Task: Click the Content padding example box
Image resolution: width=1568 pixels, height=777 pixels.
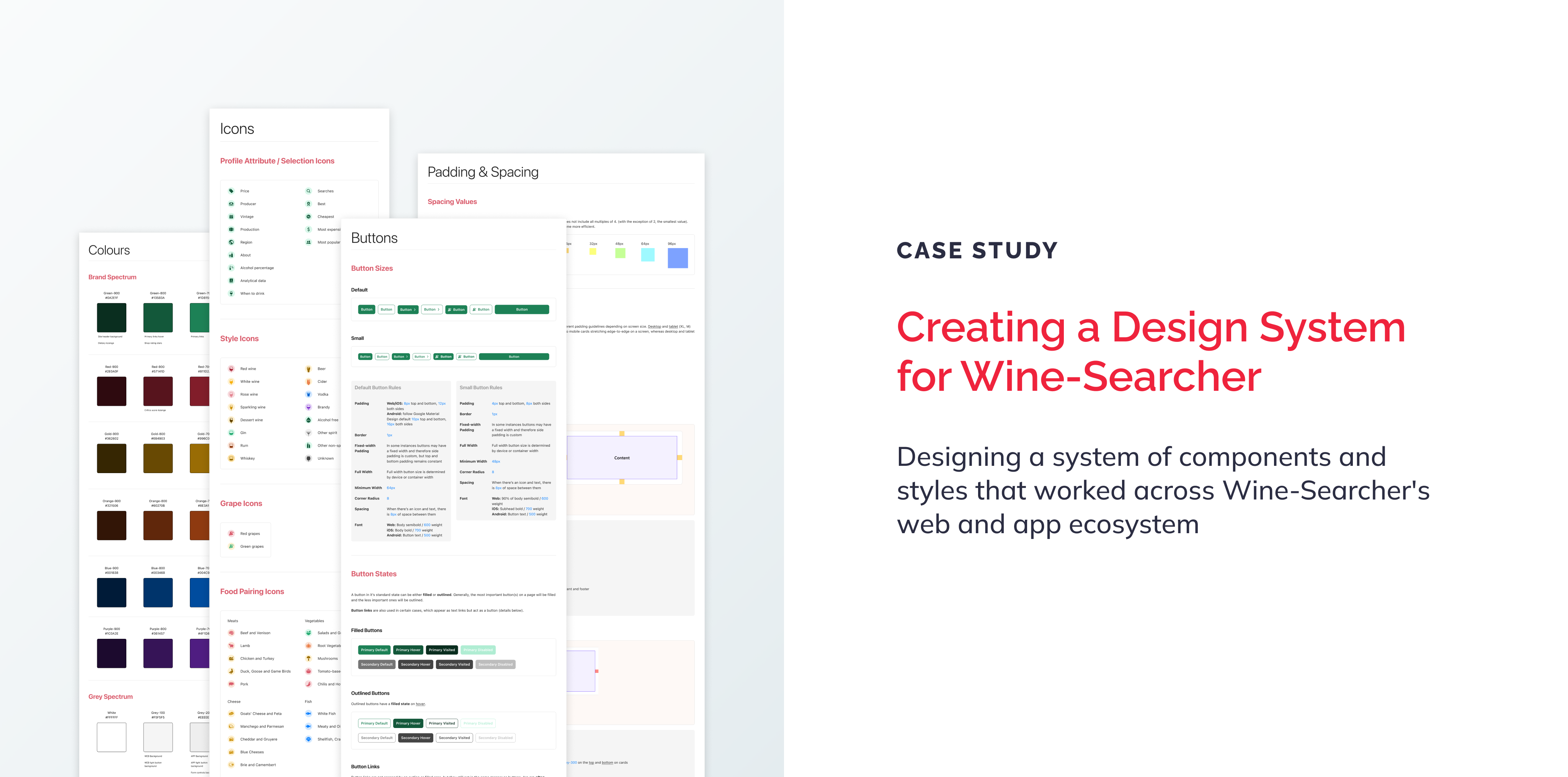Action: coord(621,457)
